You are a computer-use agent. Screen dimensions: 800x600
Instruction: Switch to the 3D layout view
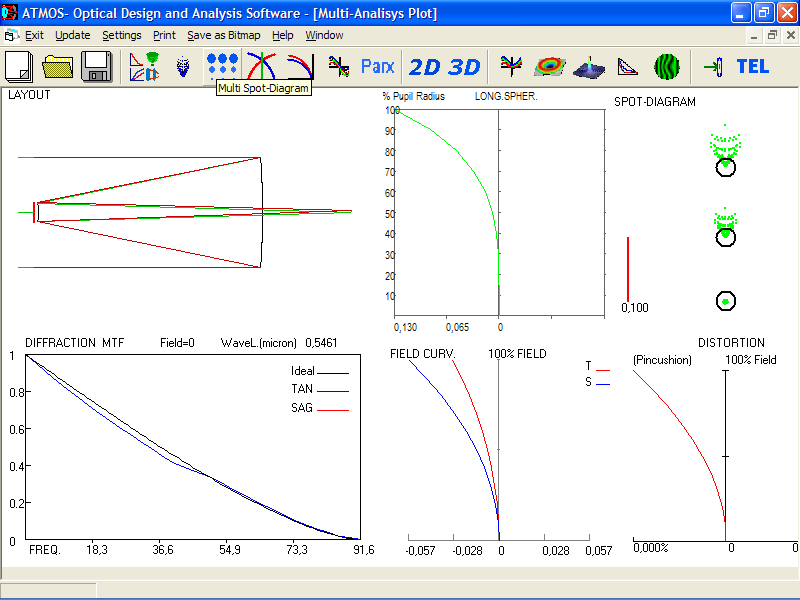[463, 67]
